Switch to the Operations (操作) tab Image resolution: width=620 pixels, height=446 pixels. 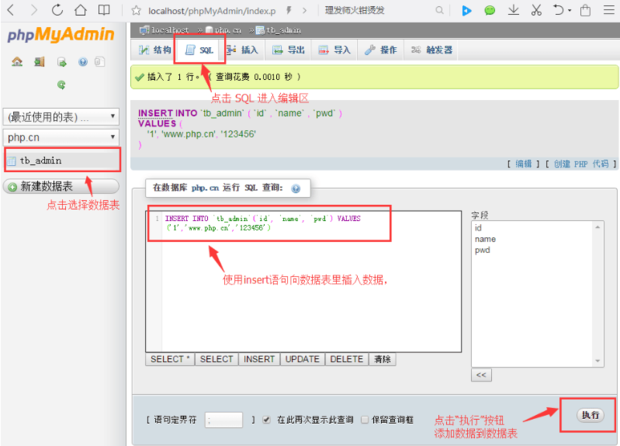(381, 50)
